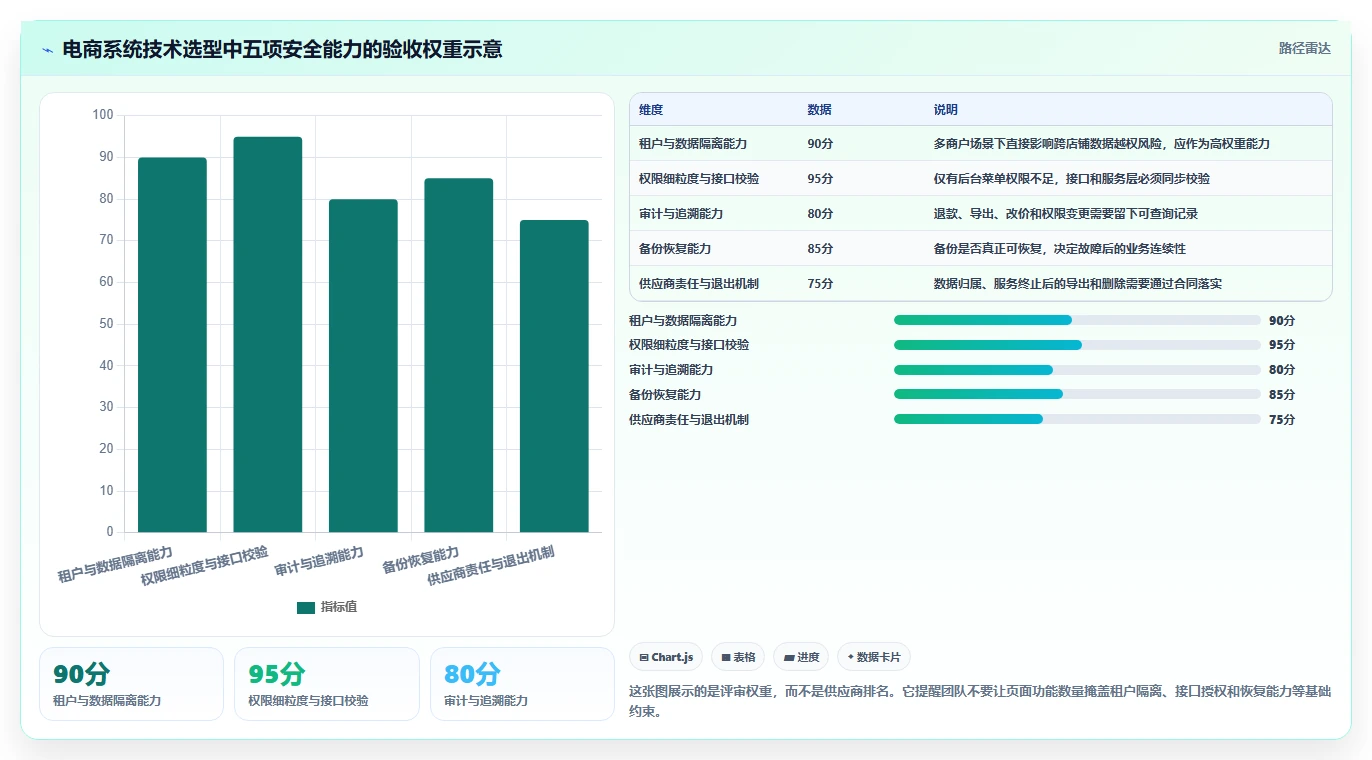Click the description starting 仅有后台菜单权限不足

(x=1072, y=179)
